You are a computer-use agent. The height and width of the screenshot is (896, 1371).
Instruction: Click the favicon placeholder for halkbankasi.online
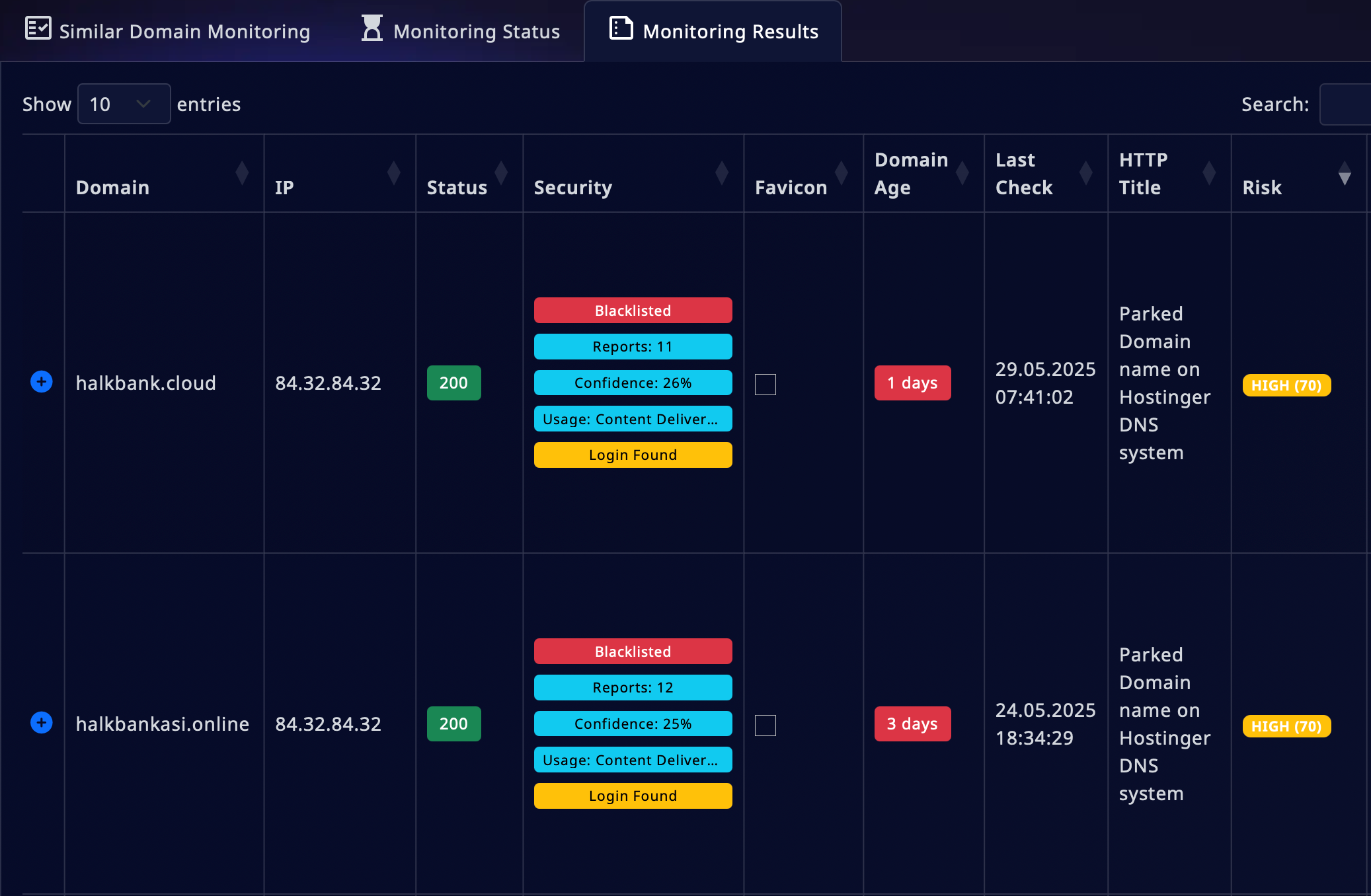coord(765,725)
